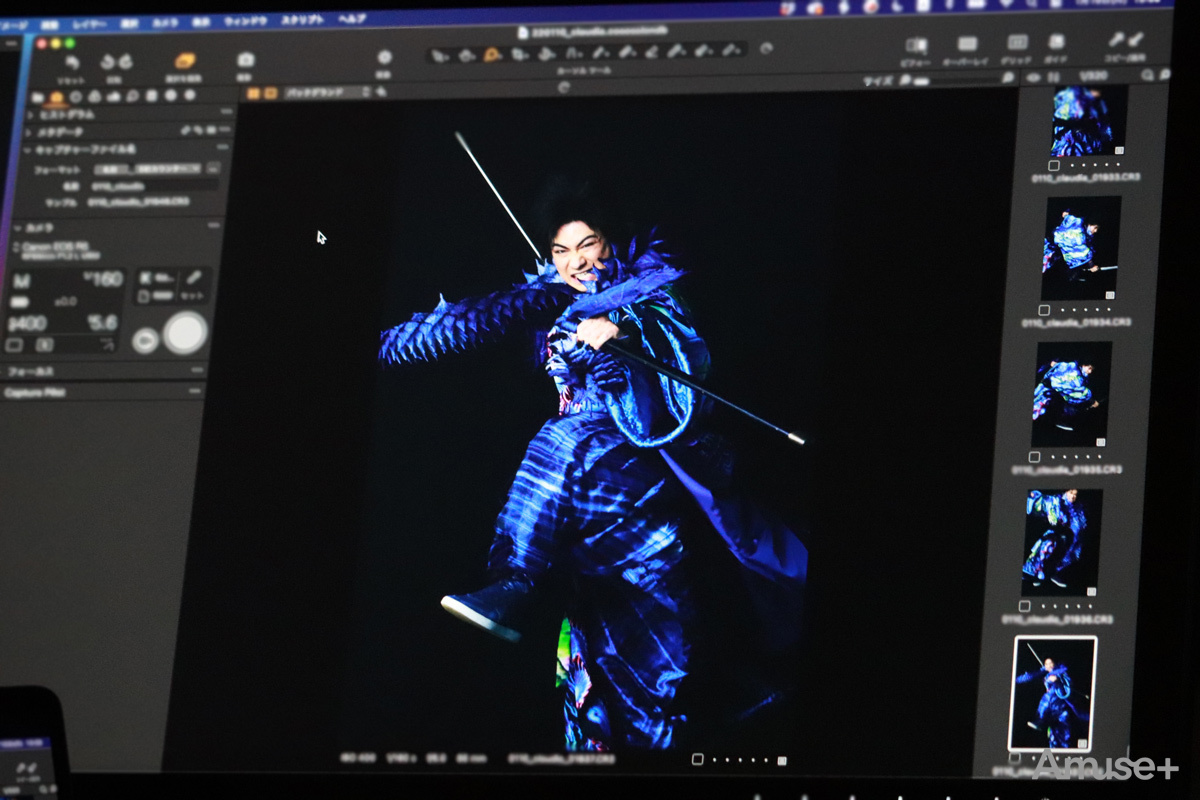Open the カメラ menu
Image resolution: width=1200 pixels, height=800 pixels.
[164, 22]
